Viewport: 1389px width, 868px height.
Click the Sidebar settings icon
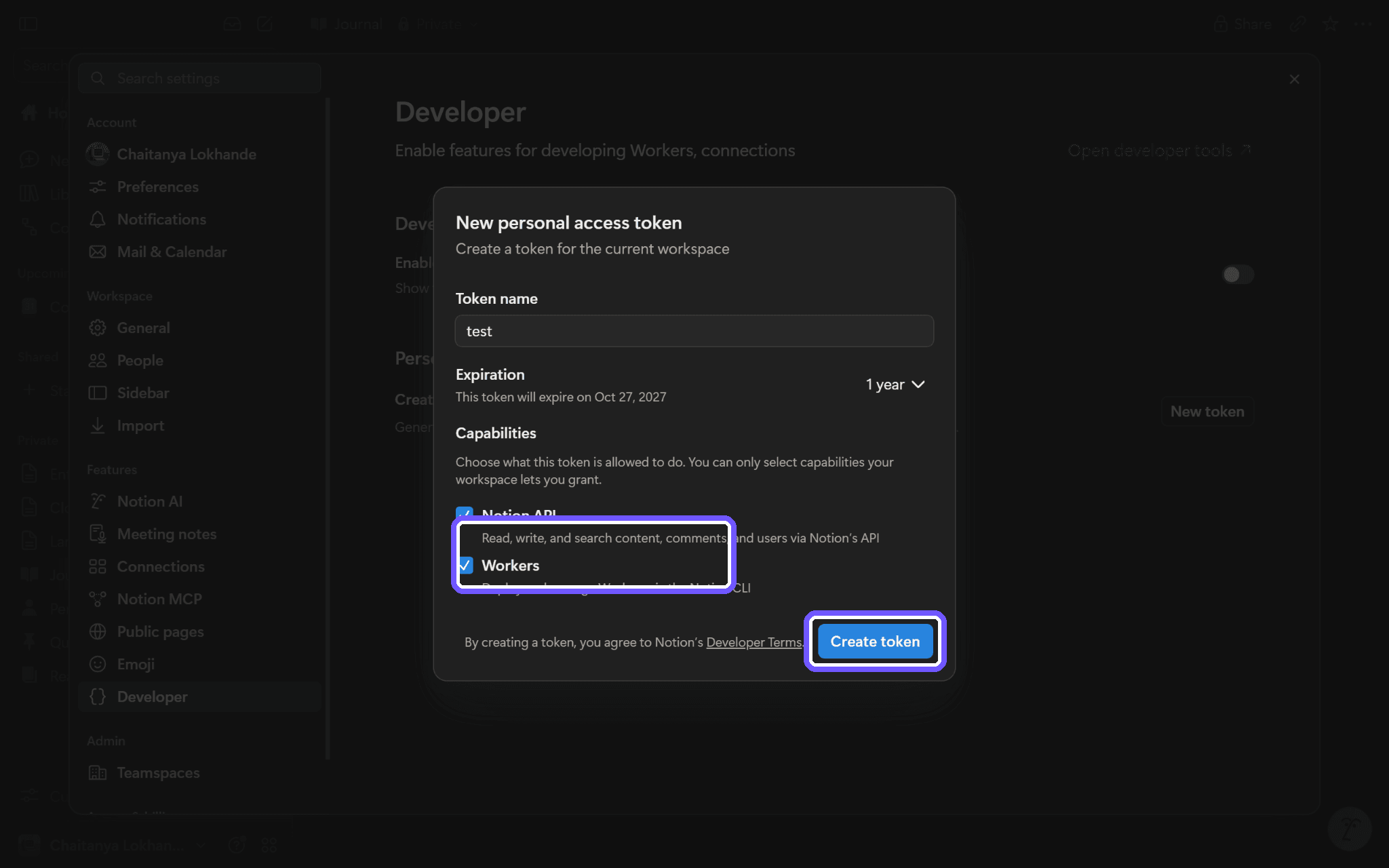point(98,393)
